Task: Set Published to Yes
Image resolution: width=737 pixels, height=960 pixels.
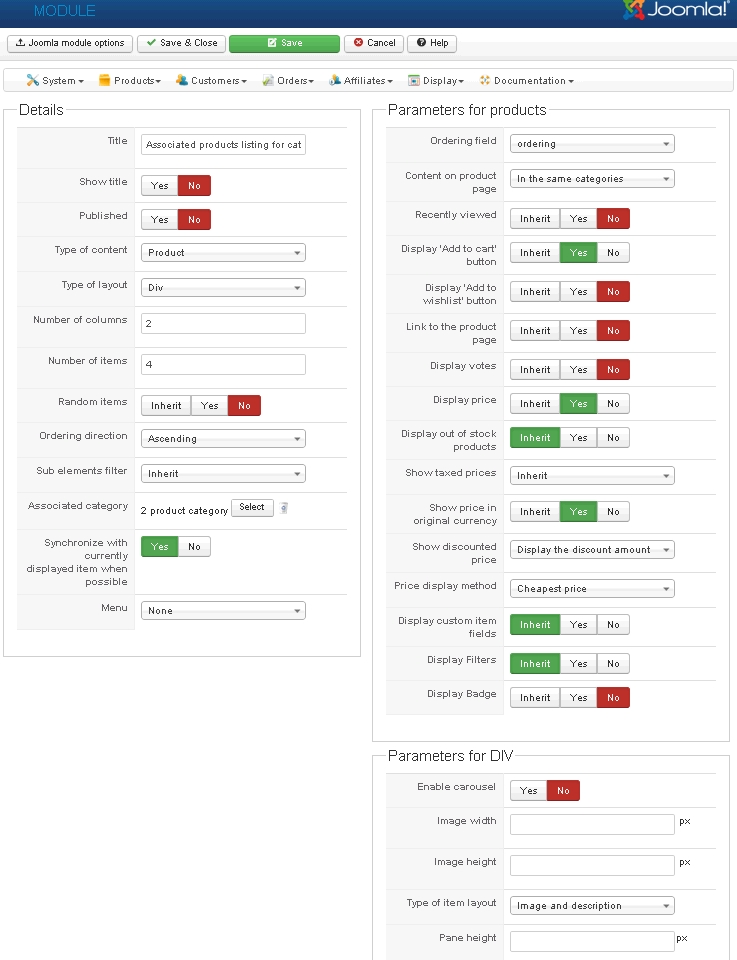Action: (x=160, y=220)
